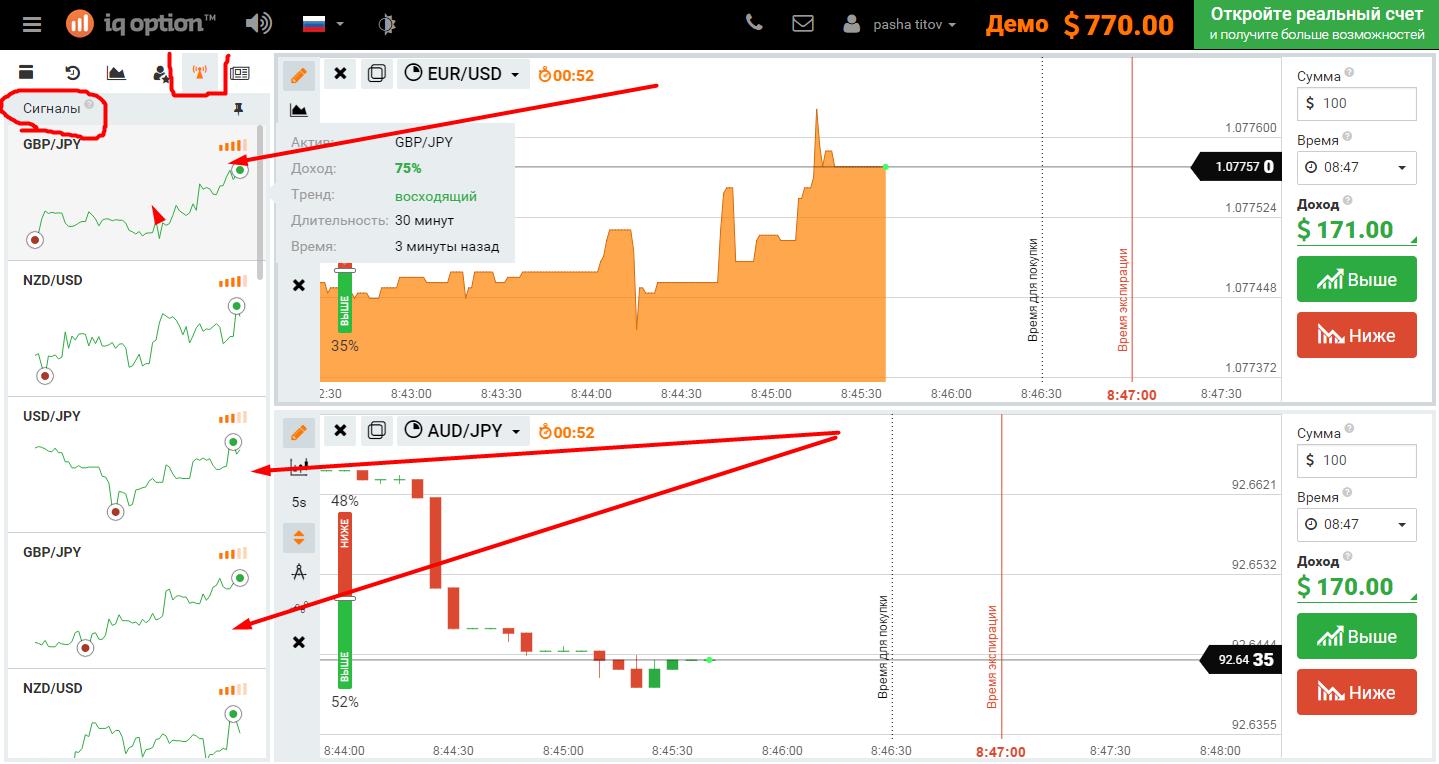Select the USD/JPY signal card
This screenshot has width=1439, height=764.
(x=134, y=465)
